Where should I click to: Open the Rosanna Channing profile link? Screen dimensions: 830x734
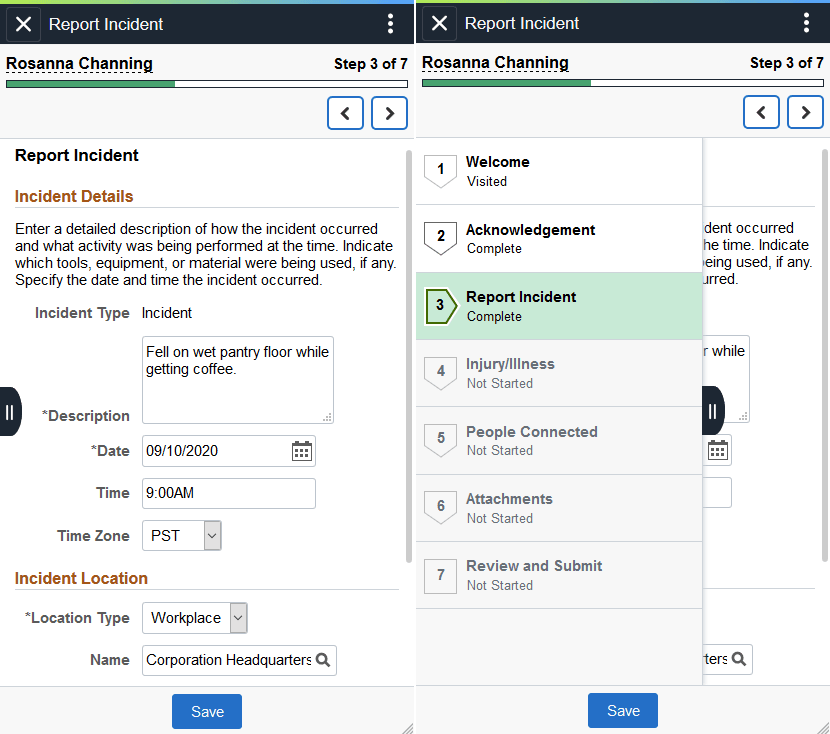(78, 63)
